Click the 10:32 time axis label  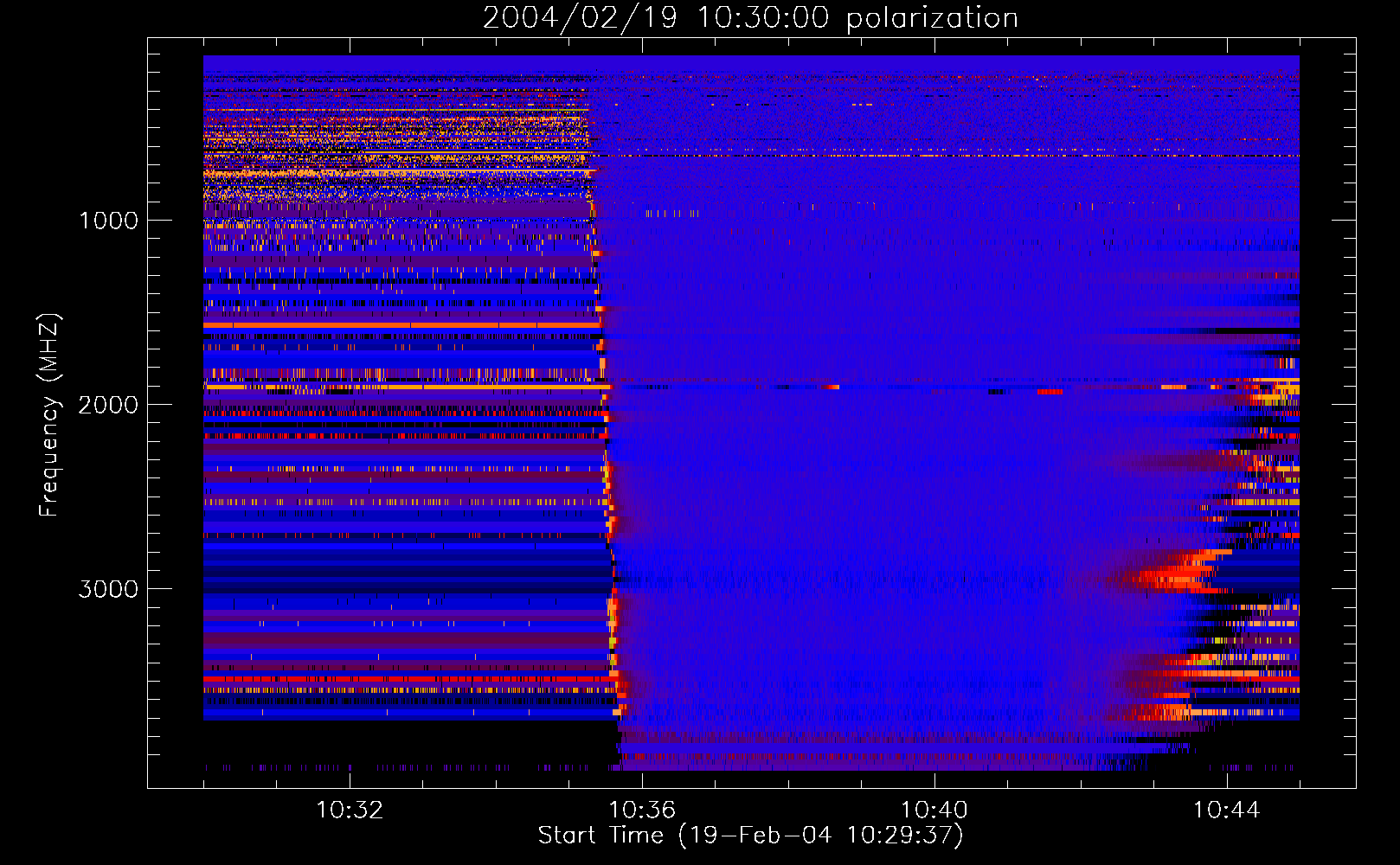[x=350, y=811]
